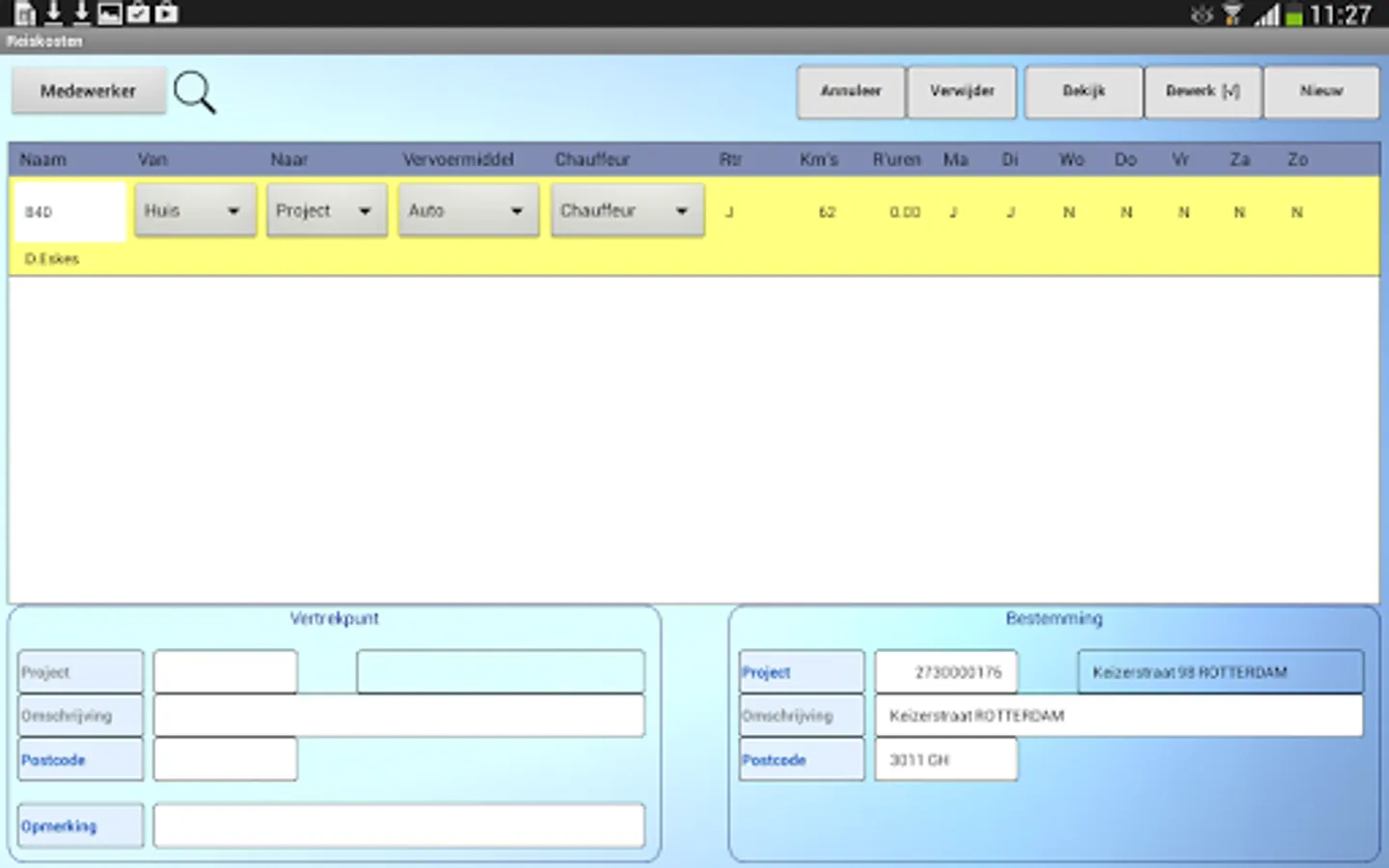Click the Bekijk button
The width and height of the screenshot is (1389, 868).
click(1083, 92)
